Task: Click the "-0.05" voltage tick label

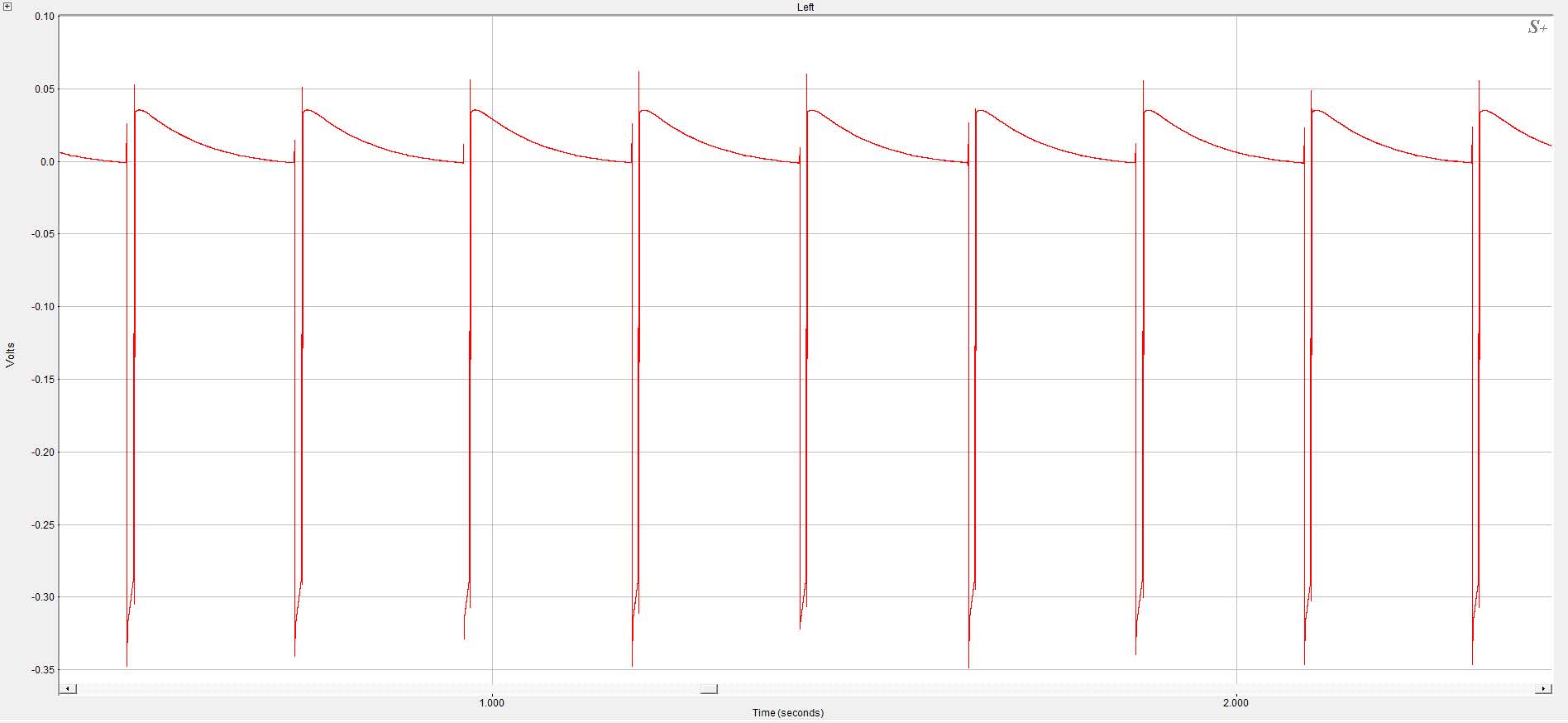Action: click(x=43, y=234)
